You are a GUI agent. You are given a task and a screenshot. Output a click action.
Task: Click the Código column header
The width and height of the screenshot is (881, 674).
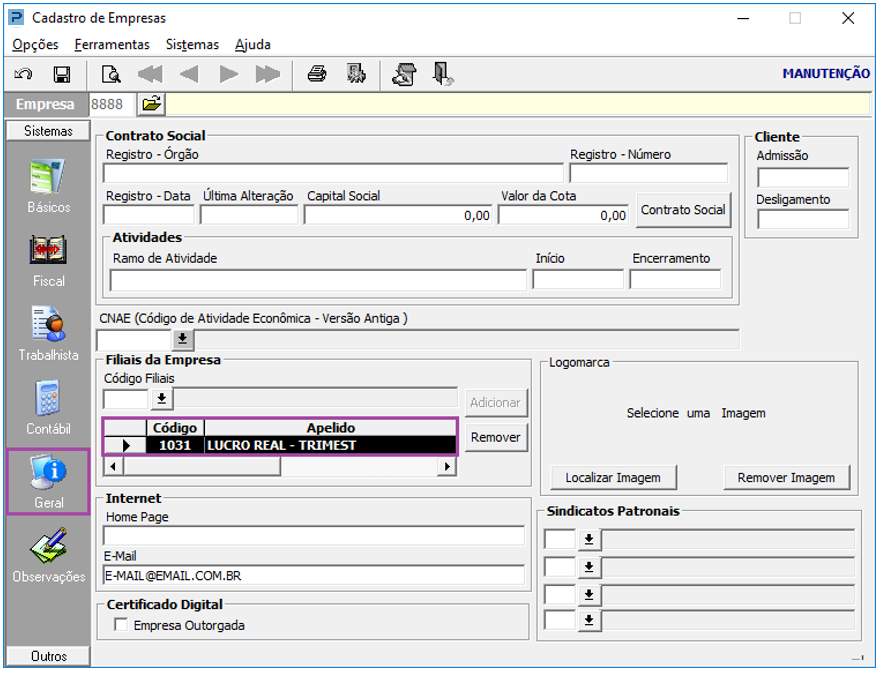175,428
